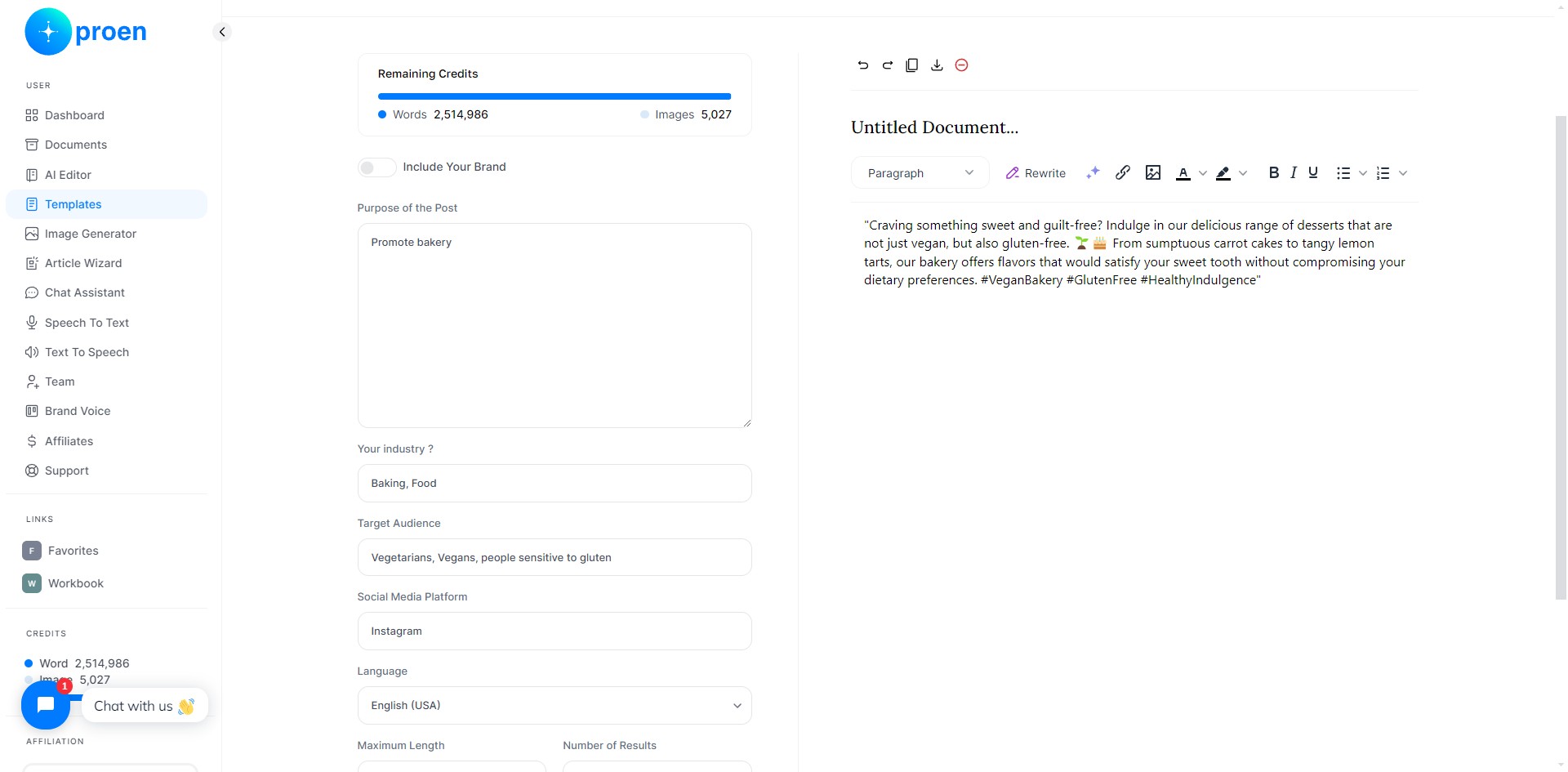The height and width of the screenshot is (772, 1568).
Task: Click the Affiliates dollar icon
Action: (x=32, y=441)
